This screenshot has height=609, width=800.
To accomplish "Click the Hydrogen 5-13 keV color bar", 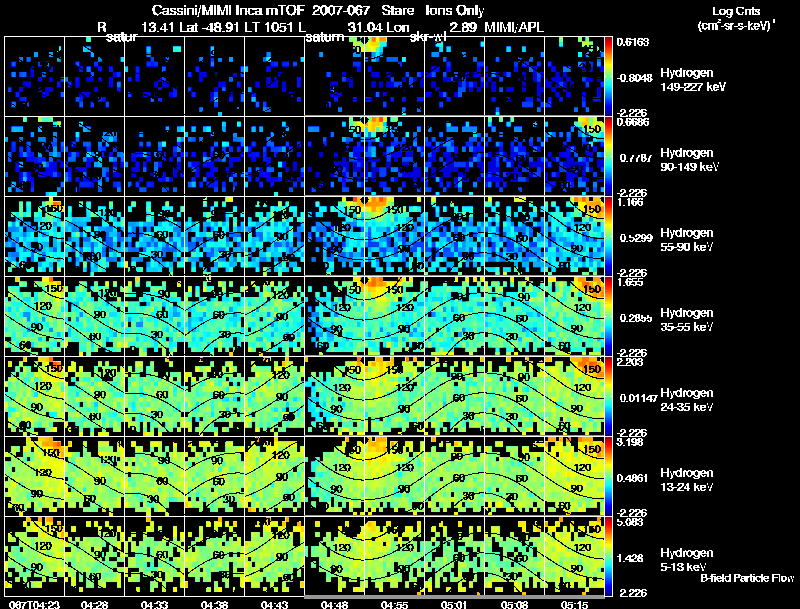I will click(x=608, y=556).
